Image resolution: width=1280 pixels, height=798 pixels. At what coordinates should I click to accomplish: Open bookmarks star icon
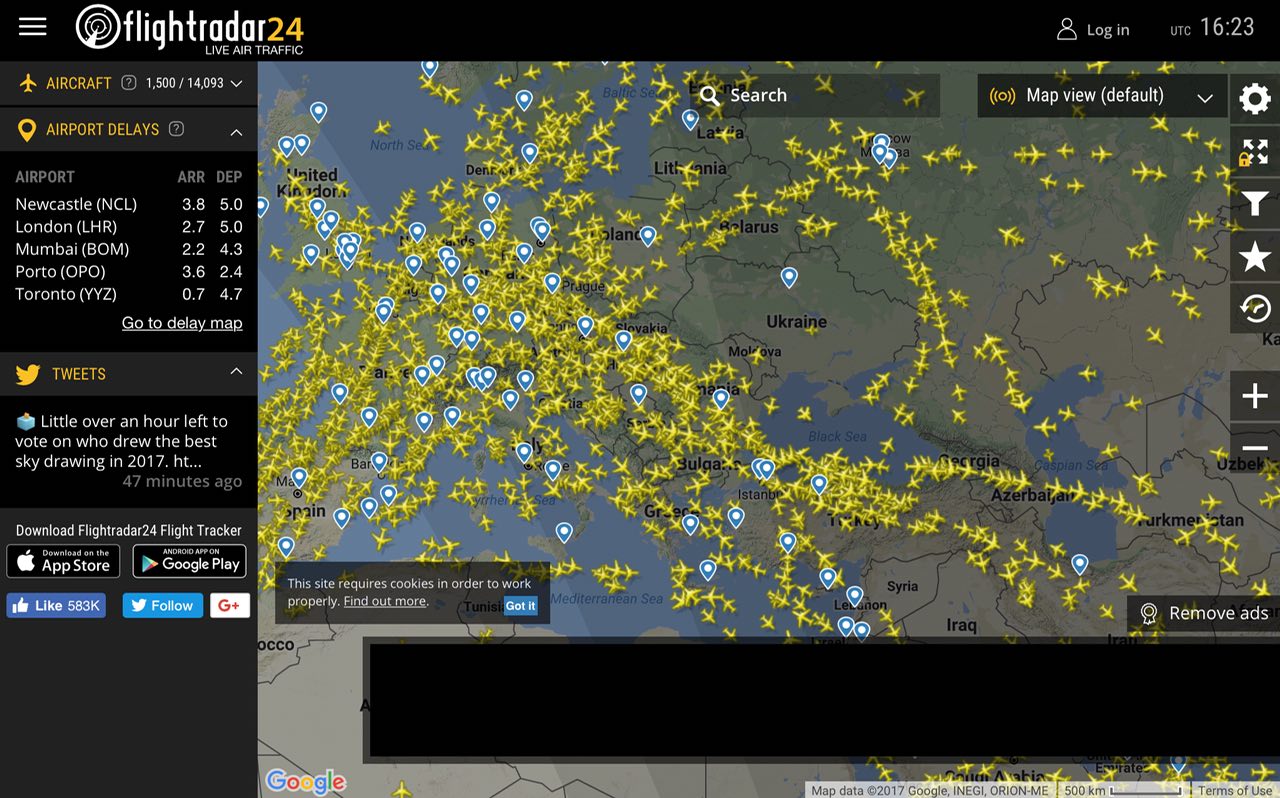[x=1254, y=257]
